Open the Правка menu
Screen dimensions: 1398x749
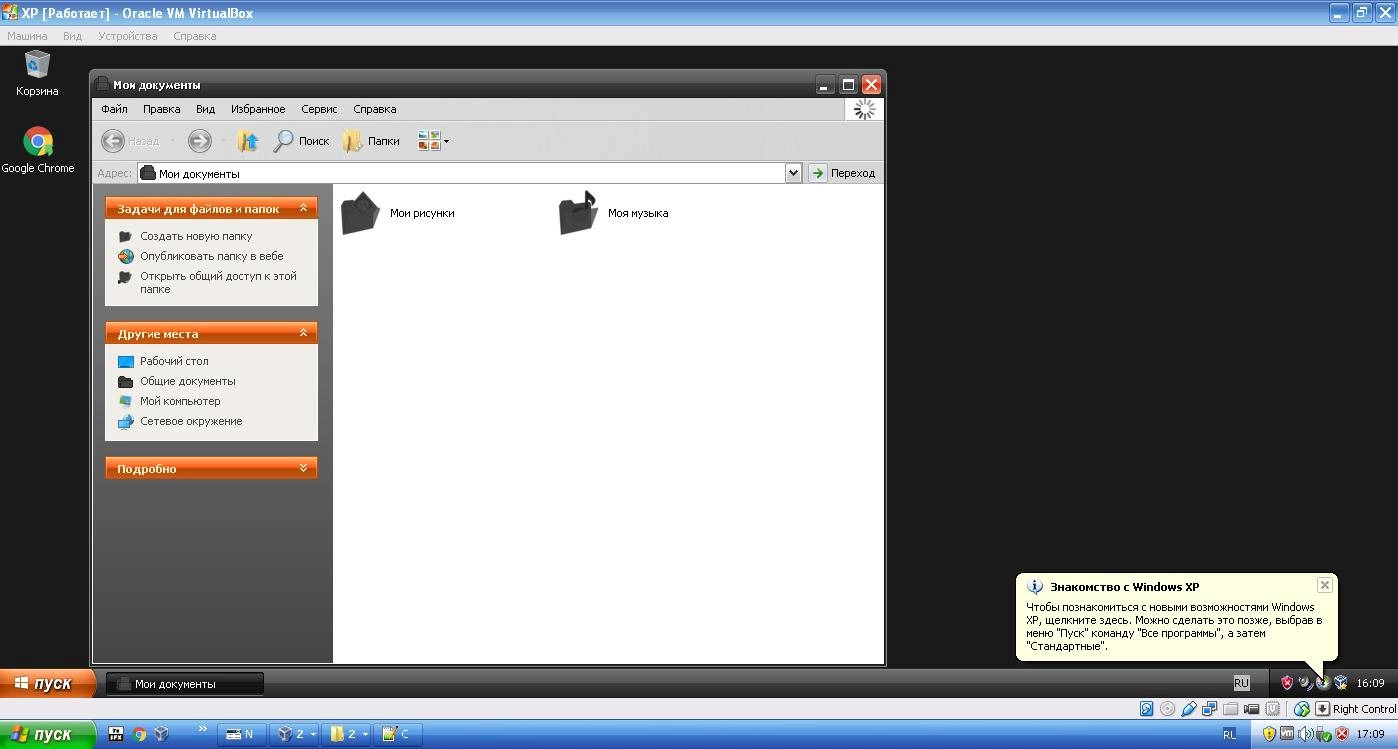tap(161, 109)
